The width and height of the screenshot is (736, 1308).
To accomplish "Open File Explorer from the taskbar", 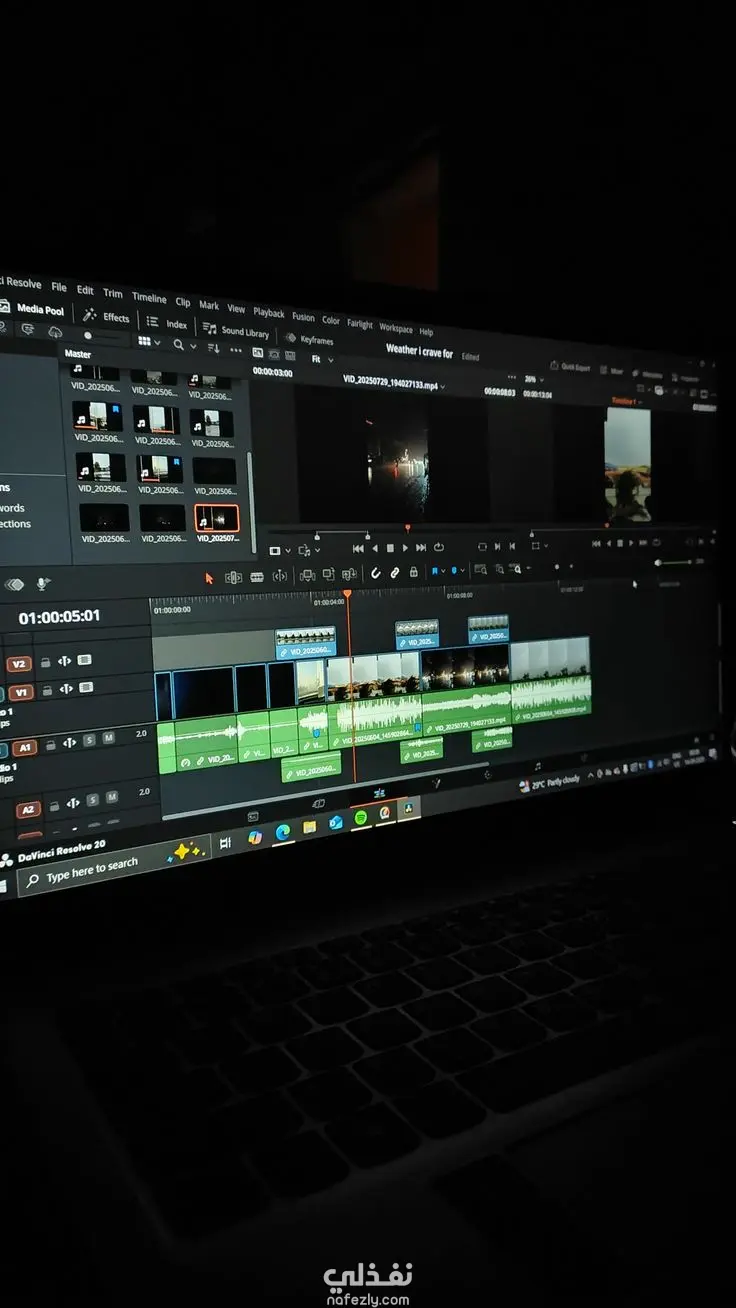I will coord(310,827).
